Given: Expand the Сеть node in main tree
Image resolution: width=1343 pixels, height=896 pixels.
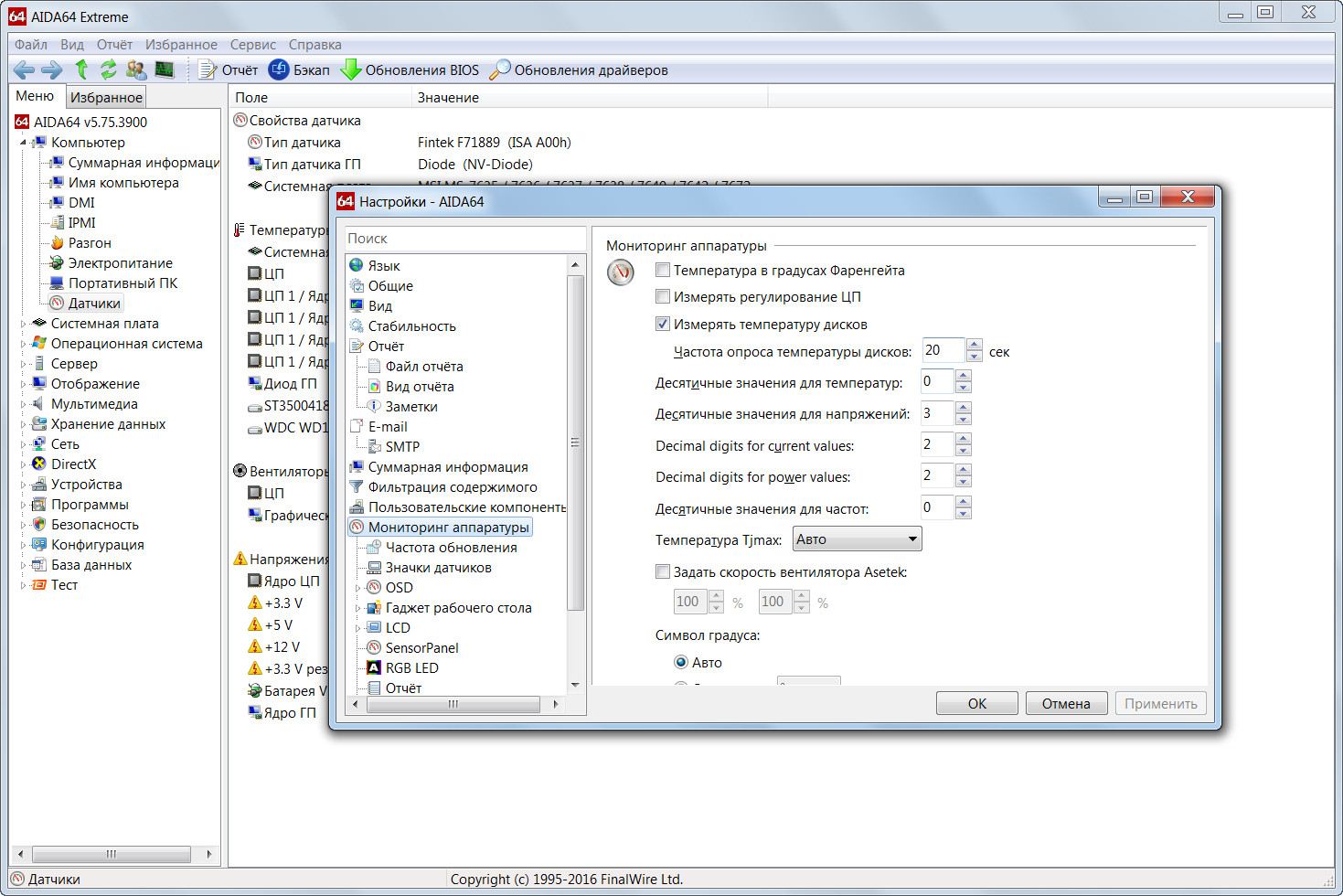Looking at the screenshot, I should [23, 443].
